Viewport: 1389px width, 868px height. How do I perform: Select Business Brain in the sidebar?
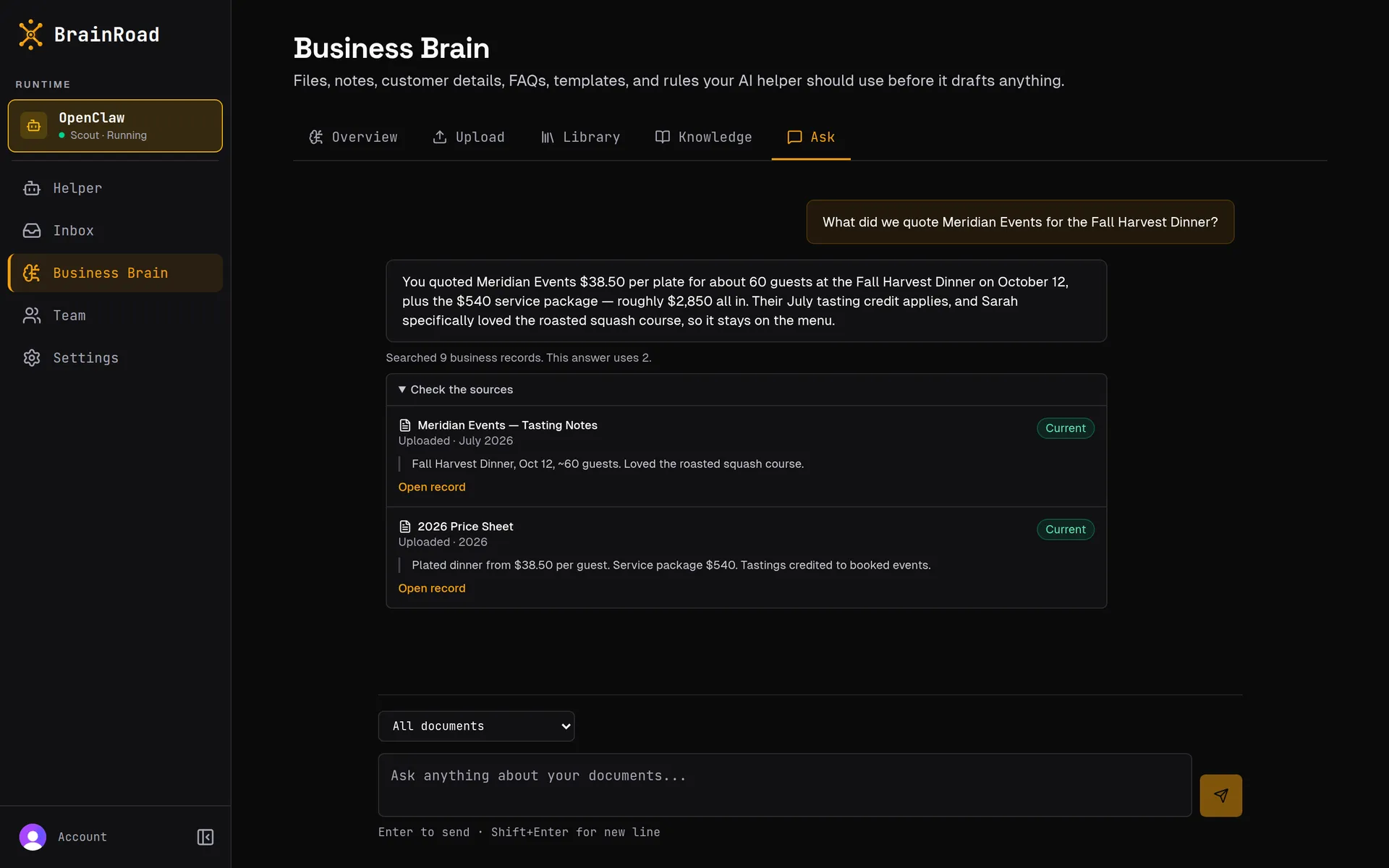tap(115, 273)
